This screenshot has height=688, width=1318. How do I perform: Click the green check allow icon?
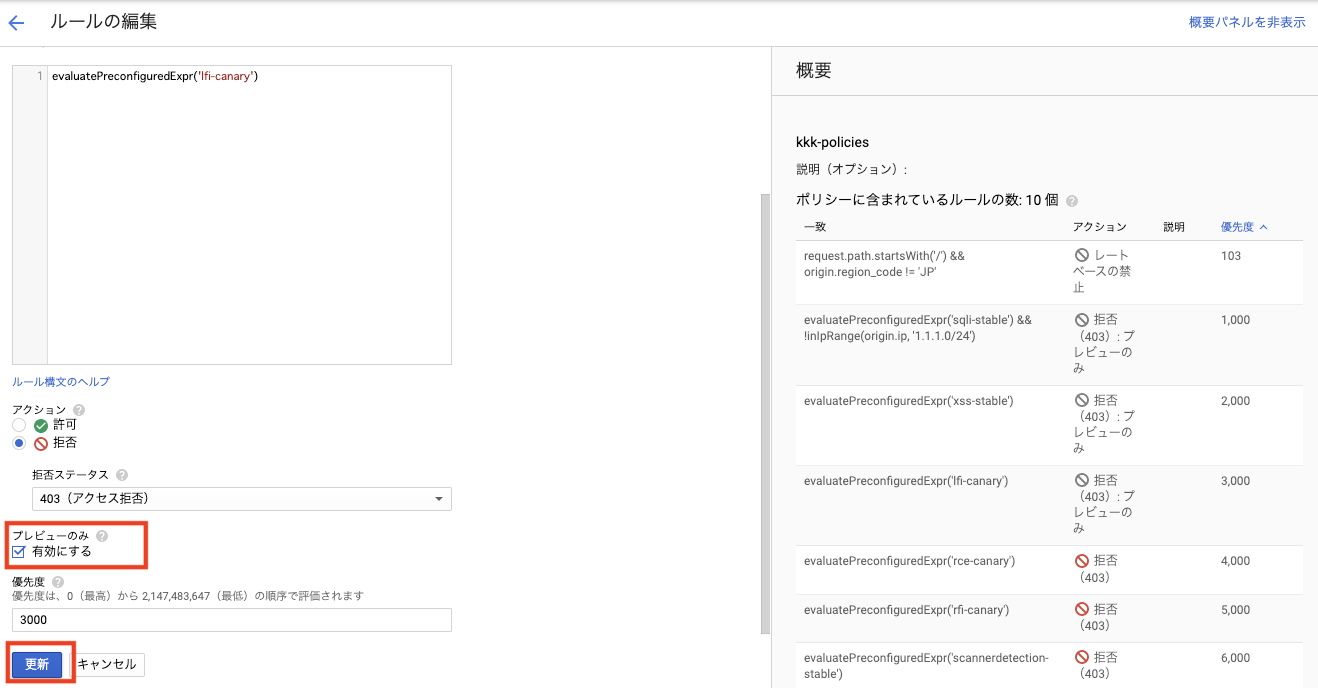click(x=41, y=425)
